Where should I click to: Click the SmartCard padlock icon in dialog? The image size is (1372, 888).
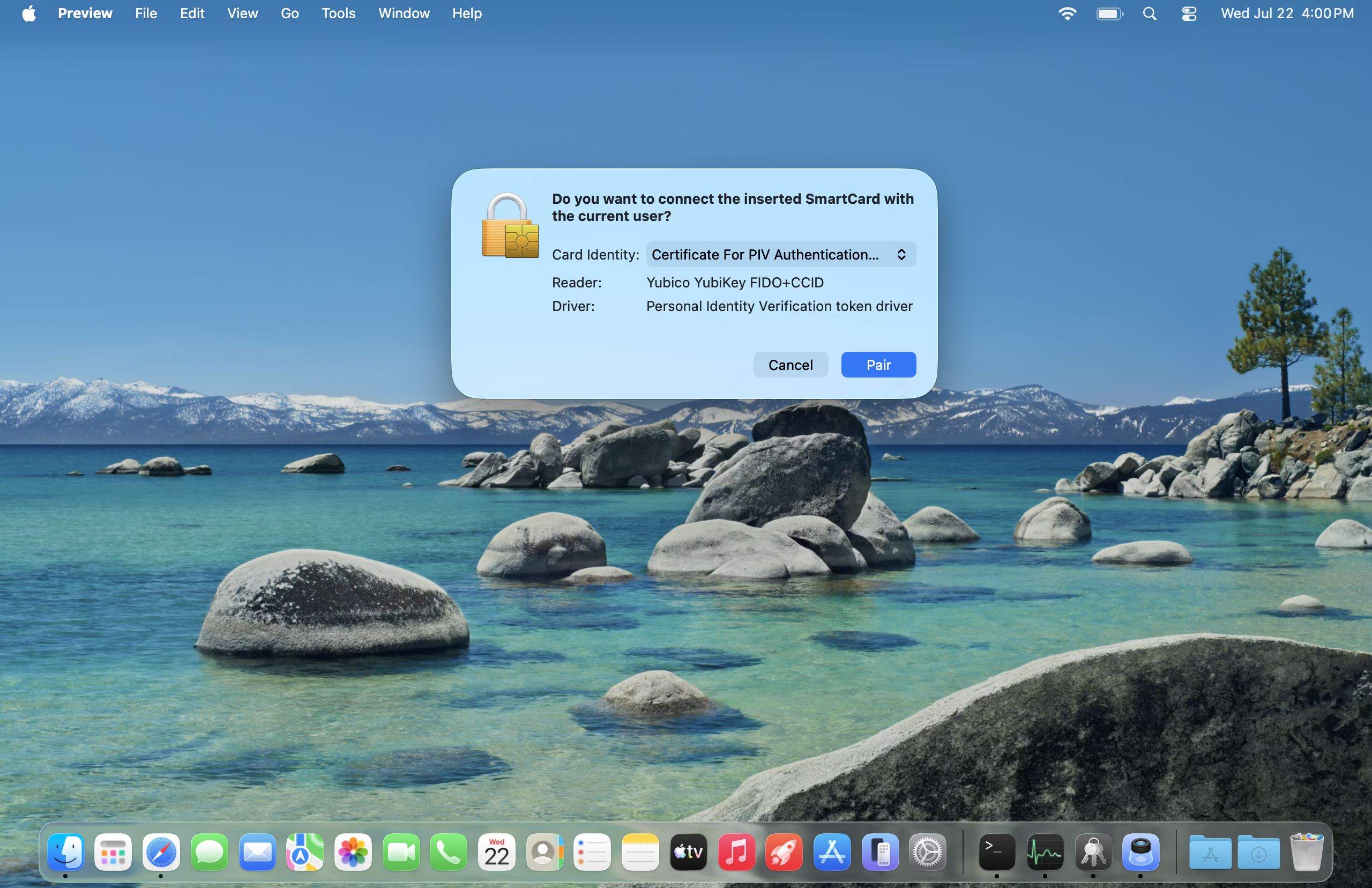pos(510,225)
